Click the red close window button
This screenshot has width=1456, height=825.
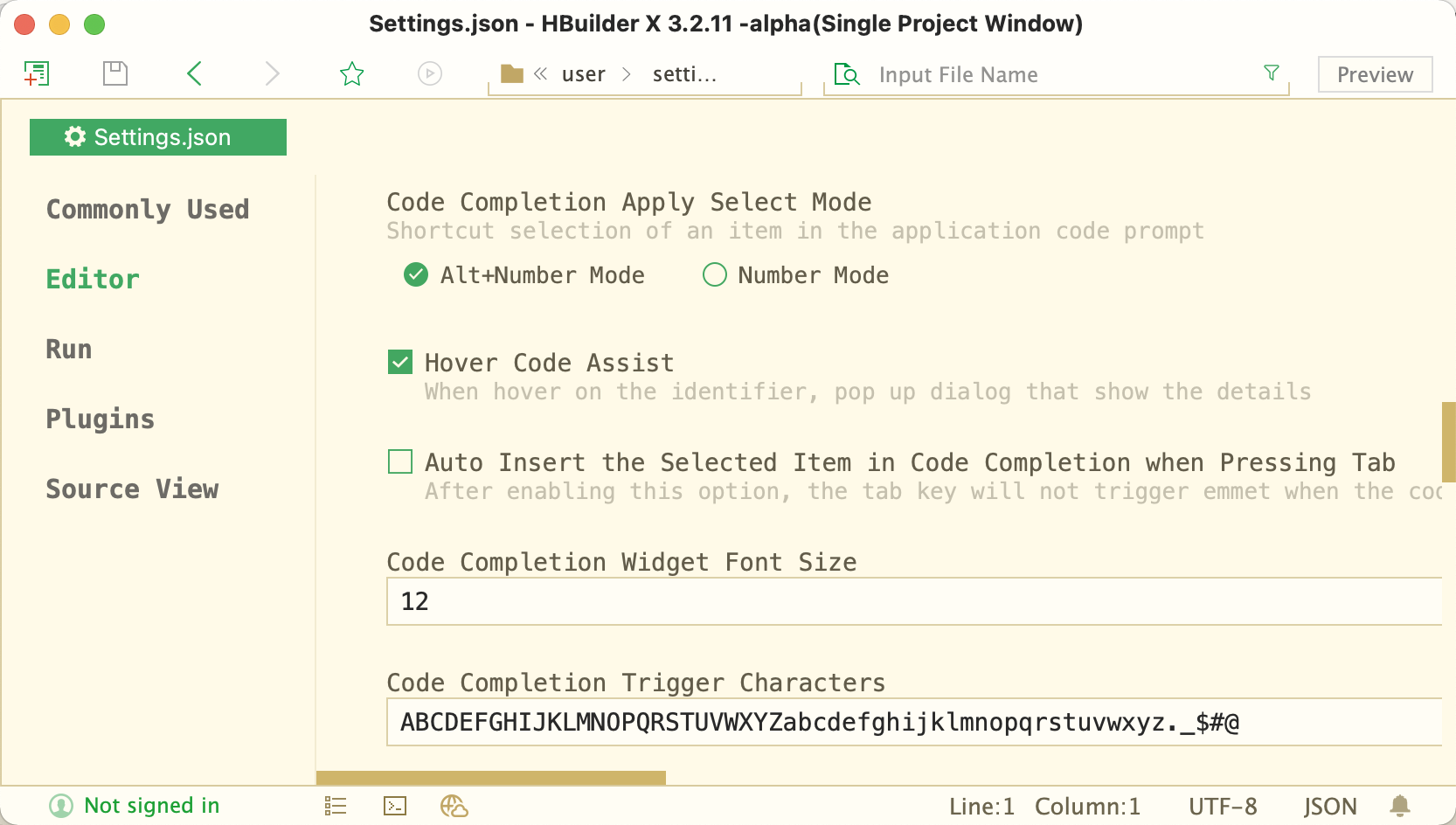point(24,24)
